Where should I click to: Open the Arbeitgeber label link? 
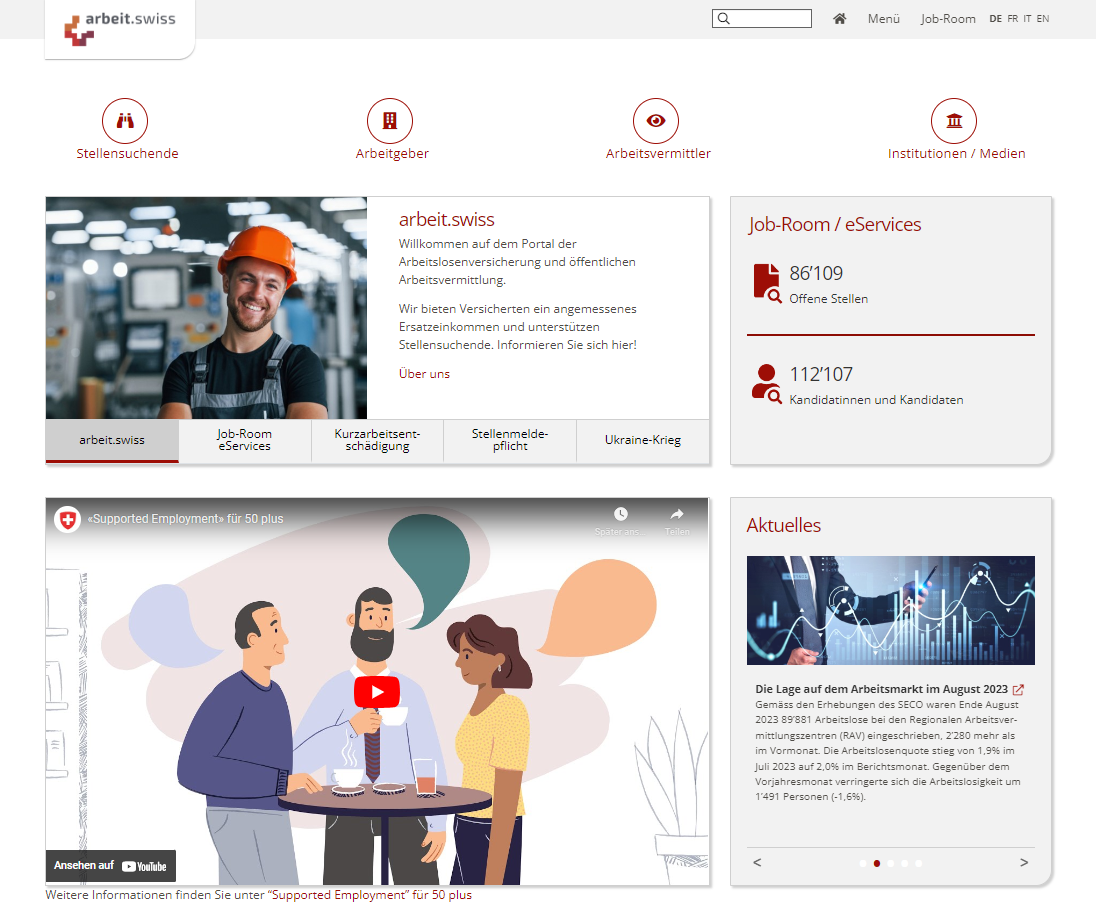coord(392,154)
